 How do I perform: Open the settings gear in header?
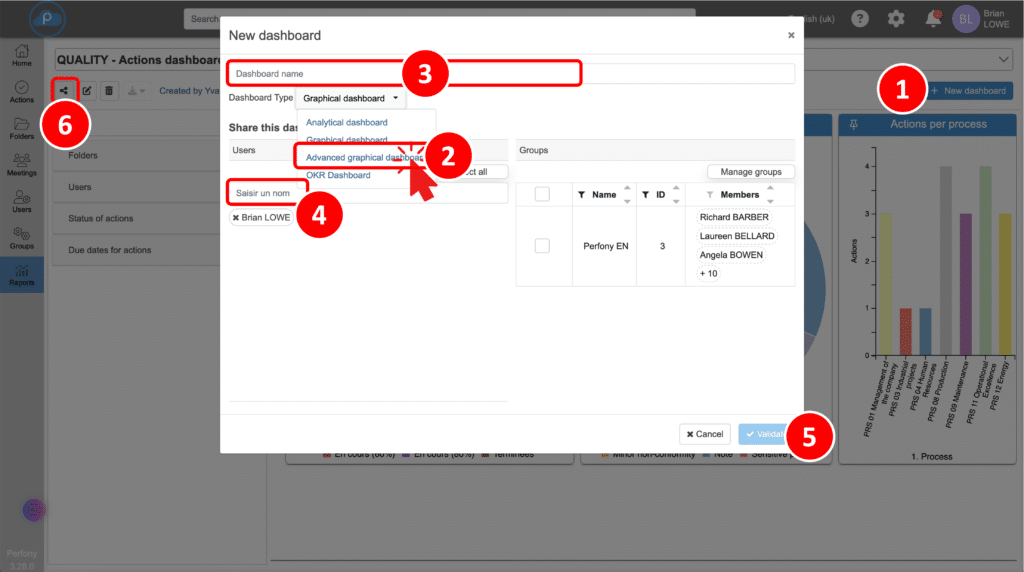(x=896, y=19)
